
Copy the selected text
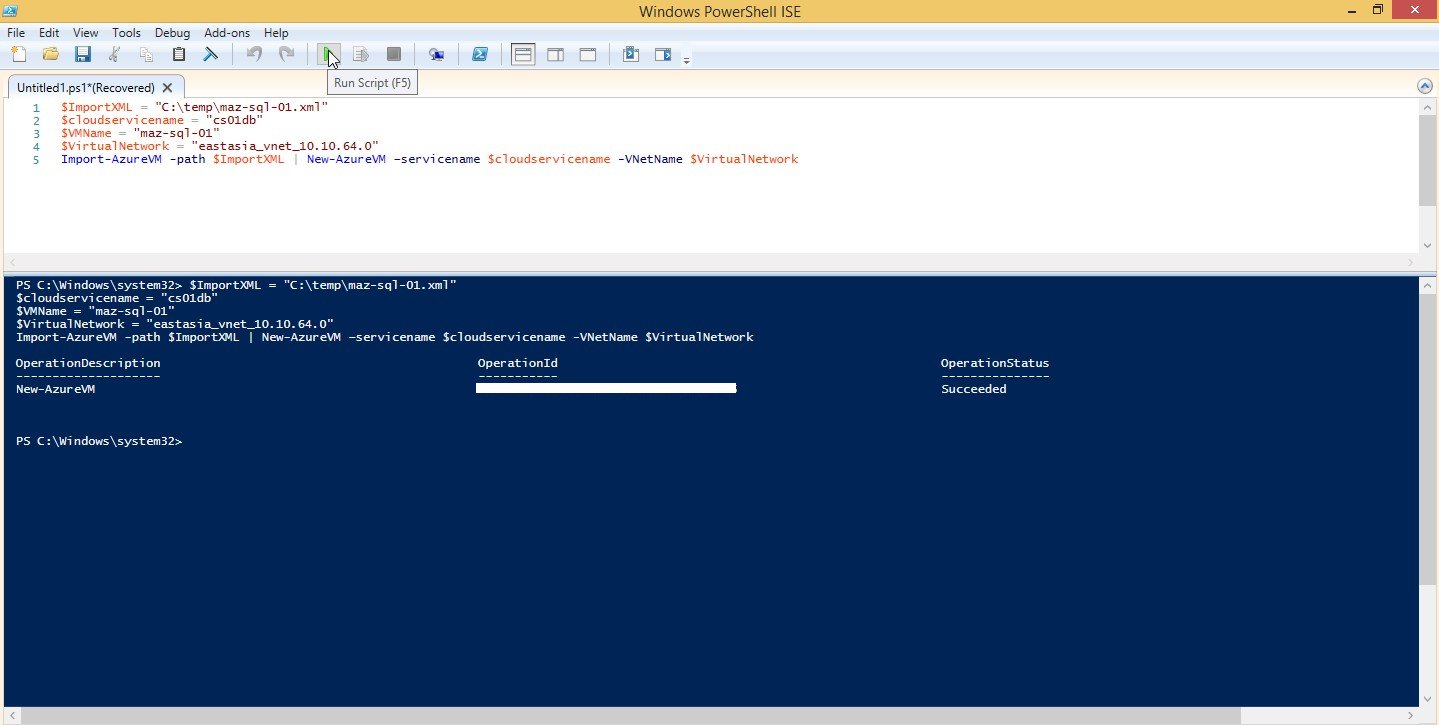point(147,54)
